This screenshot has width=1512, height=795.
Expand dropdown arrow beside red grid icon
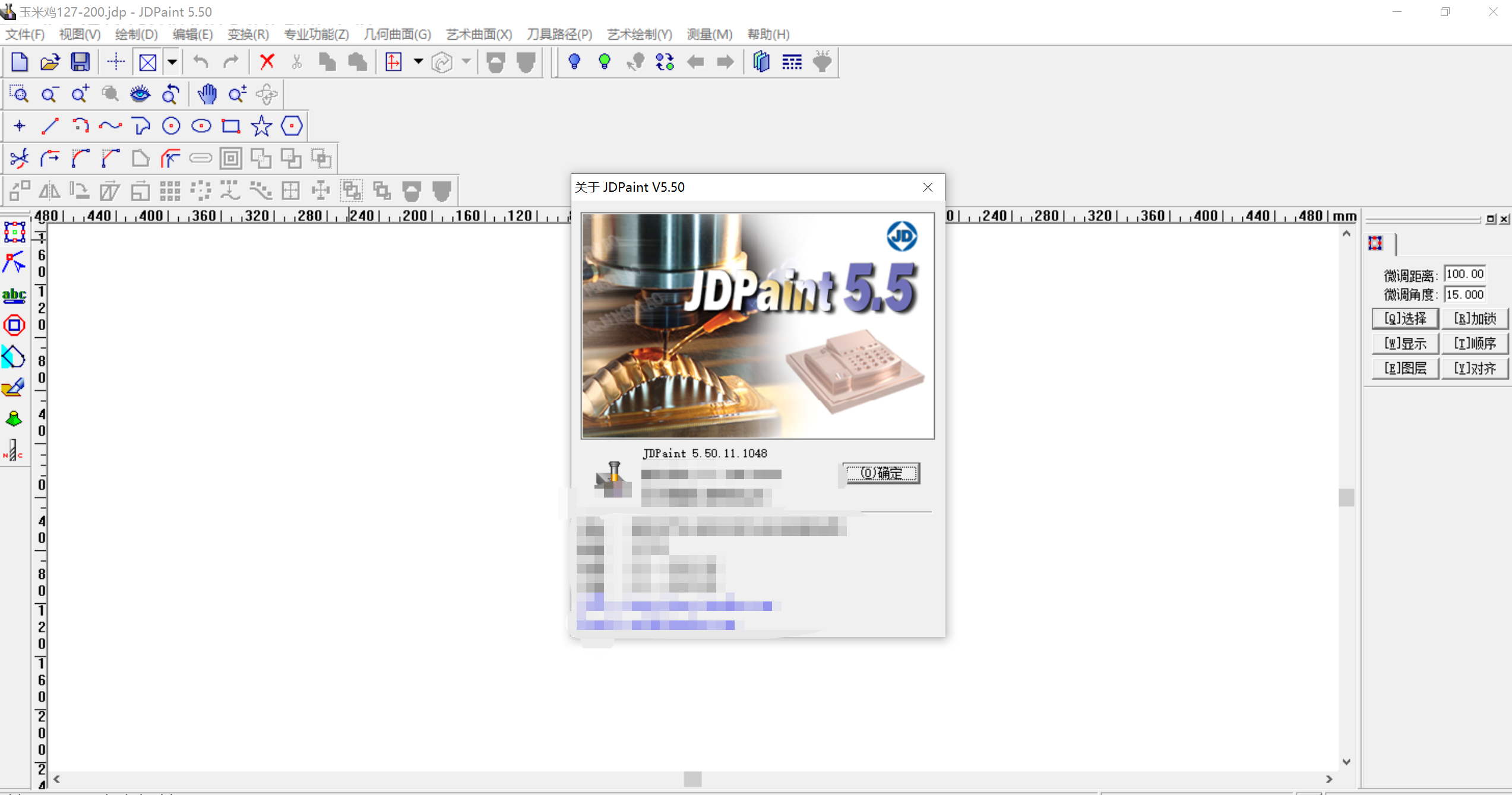click(x=418, y=62)
